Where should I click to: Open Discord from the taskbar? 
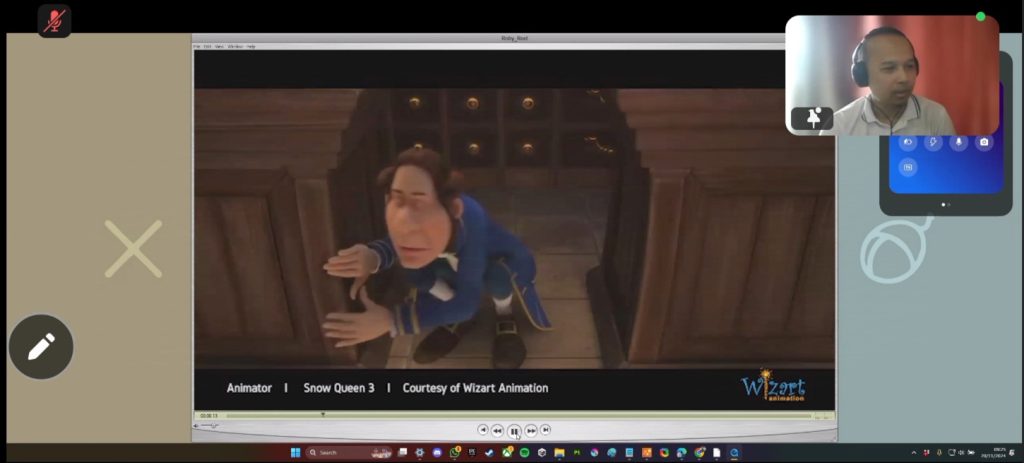pyautogui.click(x=437, y=453)
